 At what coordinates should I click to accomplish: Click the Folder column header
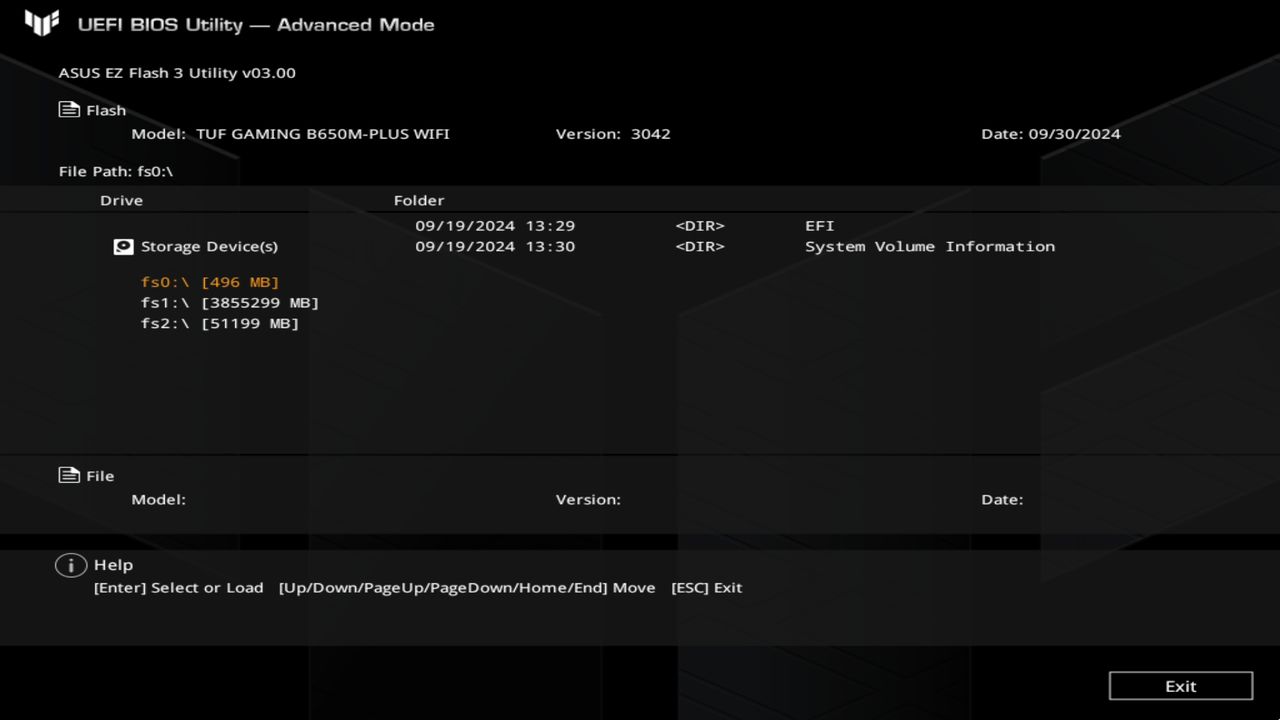[419, 200]
